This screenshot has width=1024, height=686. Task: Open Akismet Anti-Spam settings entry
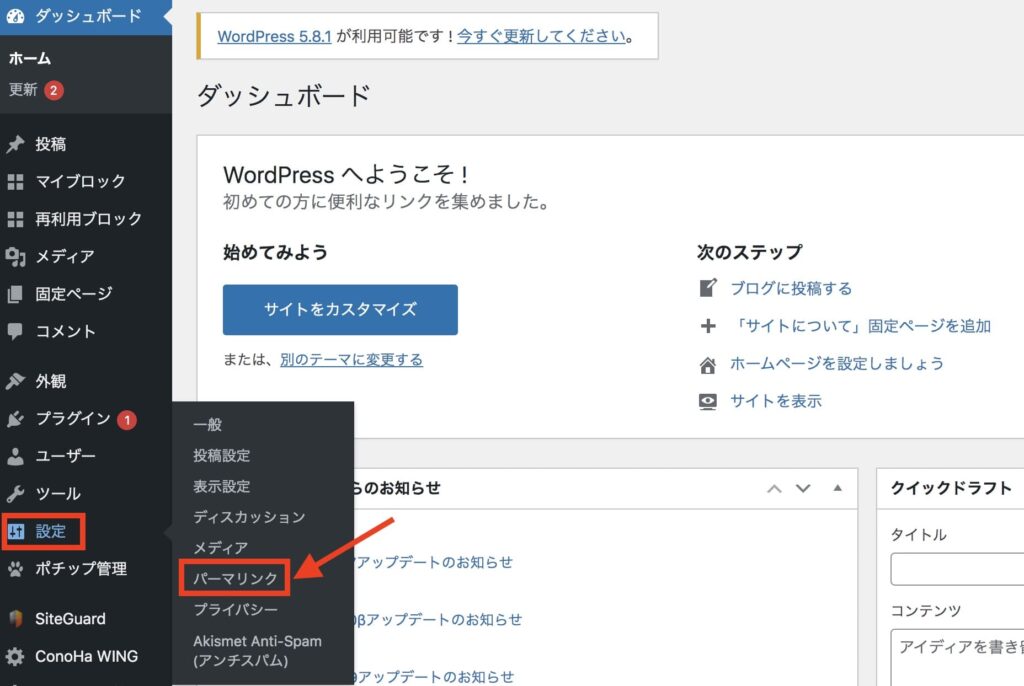257,651
